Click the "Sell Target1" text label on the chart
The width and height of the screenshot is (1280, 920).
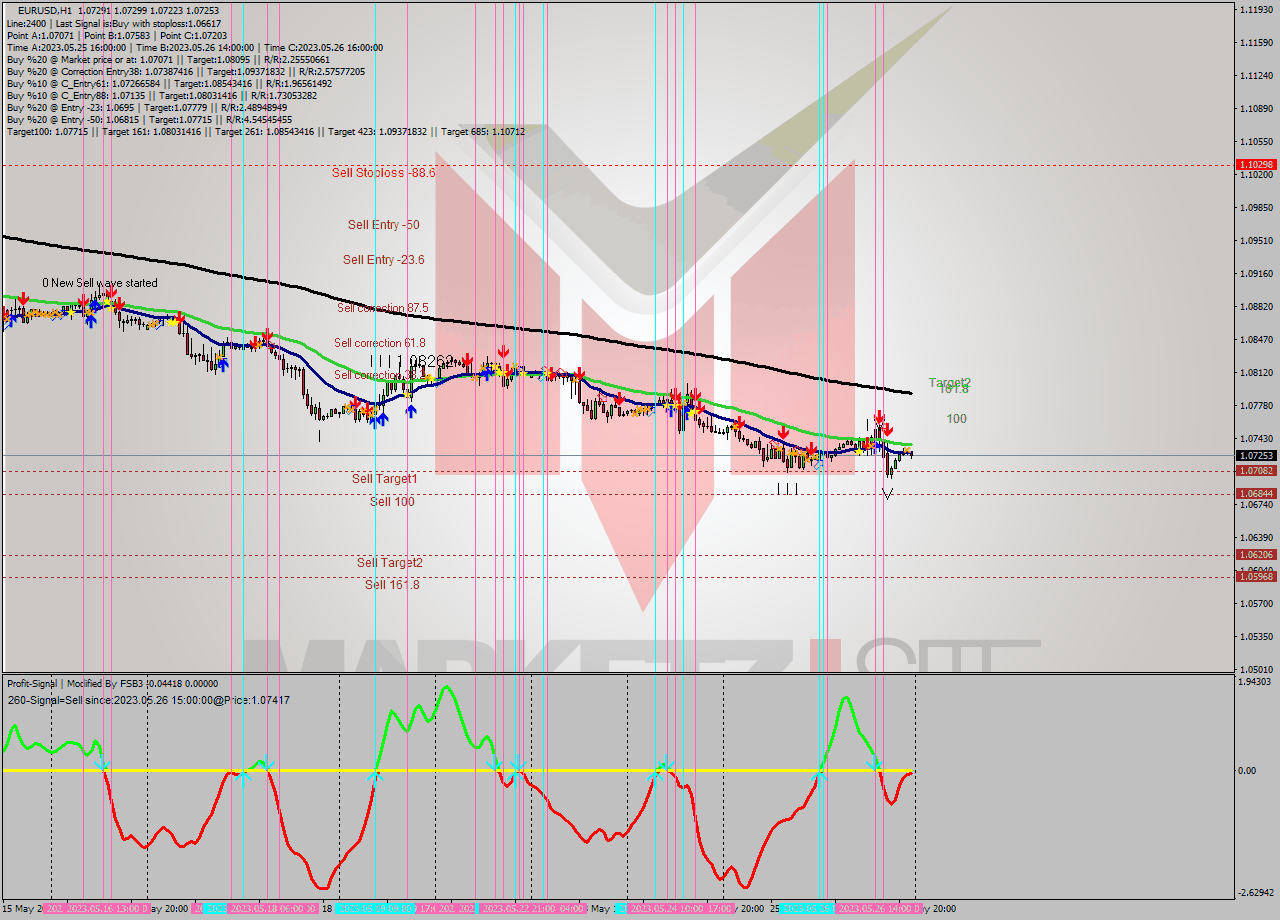pyautogui.click(x=380, y=478)
